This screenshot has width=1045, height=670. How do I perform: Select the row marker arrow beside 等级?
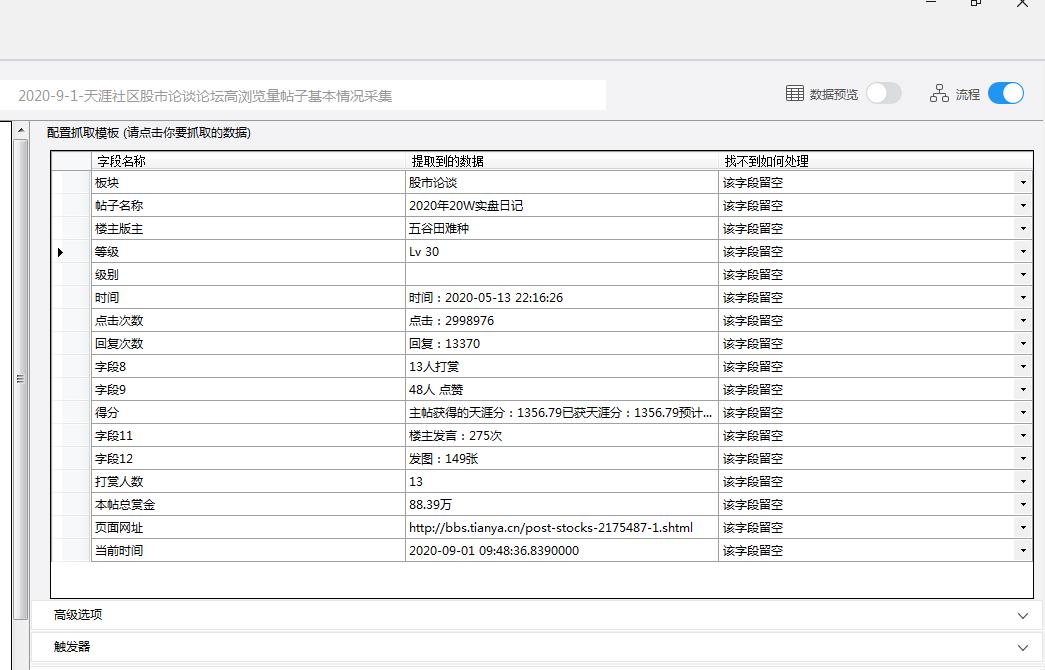(x=61, y=252)
